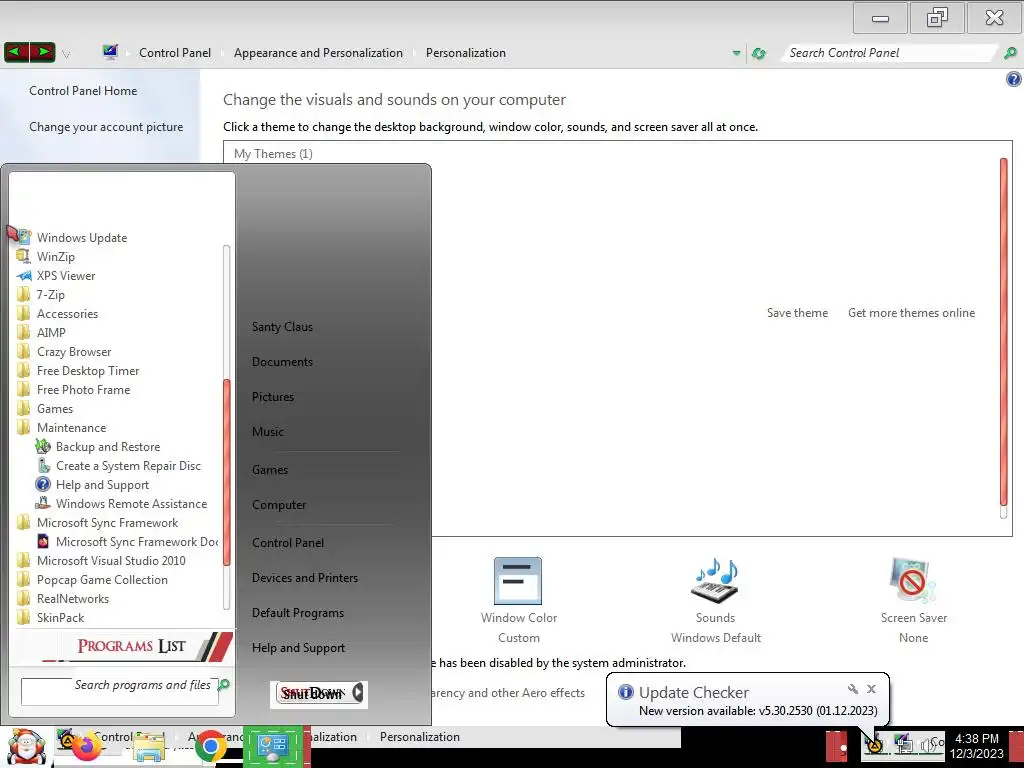Screen dimensions: 1024x768
Task: Open the network tray icon
Action: click(903, 743)
